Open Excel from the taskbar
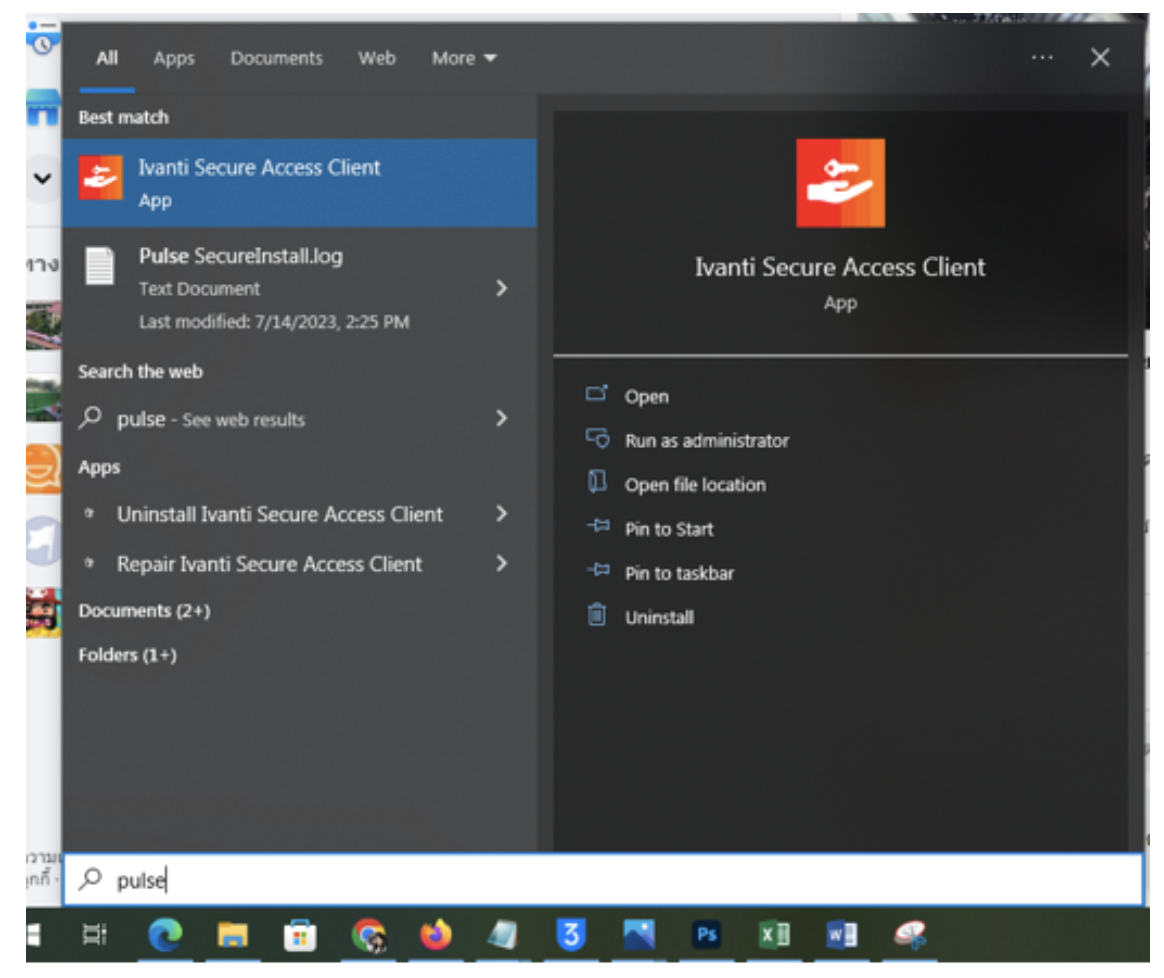The width and height of the screenshot is (1164, 978). pyautogui.click(x=774, y=935)
